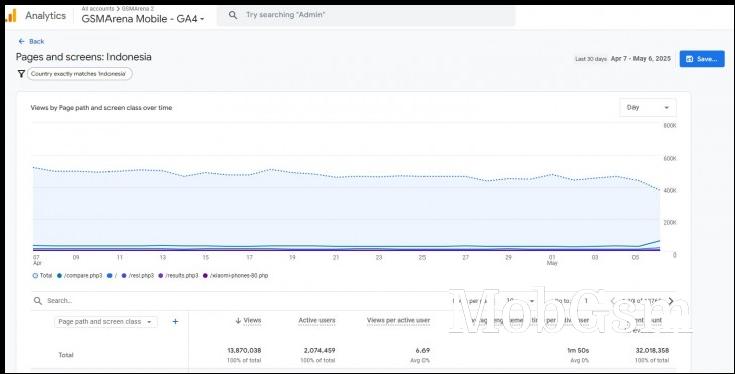The height and width of the screenshot is (374, 735).
Task: Click the Views per active user column header
Action: point(398,321)
